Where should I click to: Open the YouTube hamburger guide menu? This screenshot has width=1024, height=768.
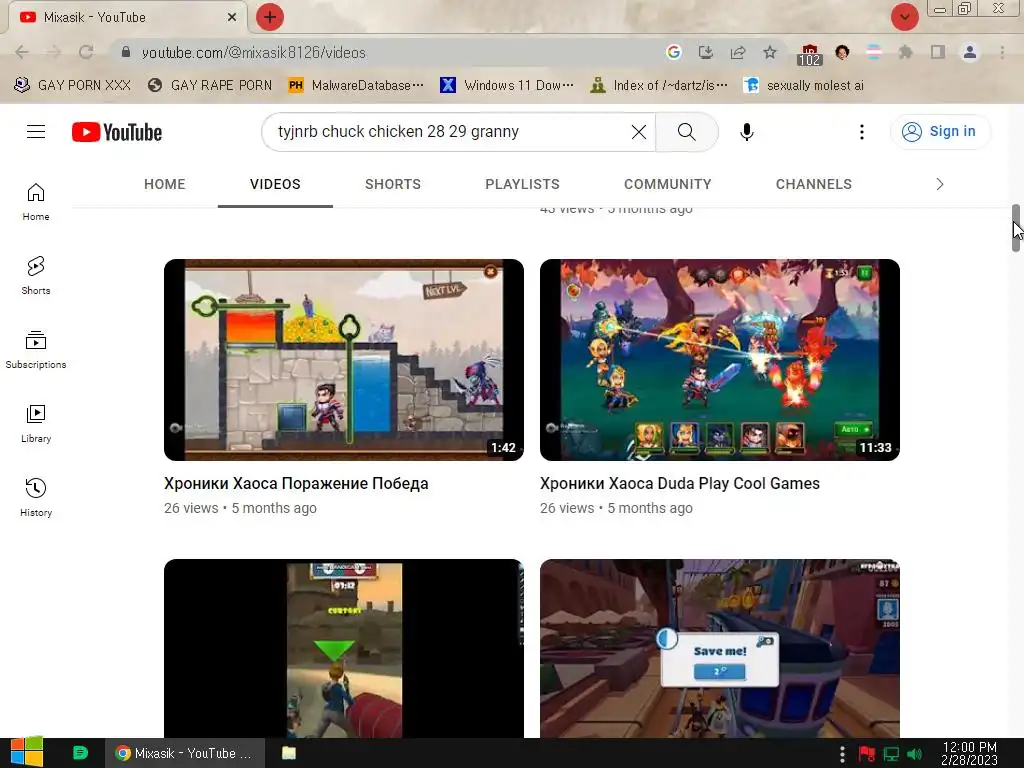(x=36, y=132)
